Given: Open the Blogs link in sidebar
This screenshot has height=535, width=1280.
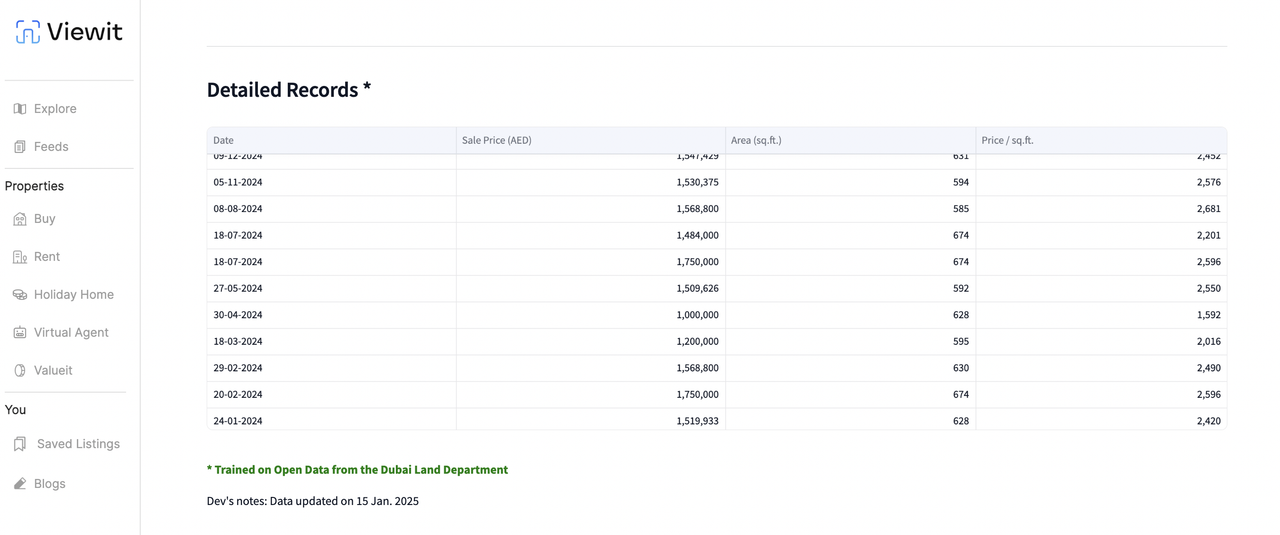Looking at the screenshot, I should (x=49, y=484).
